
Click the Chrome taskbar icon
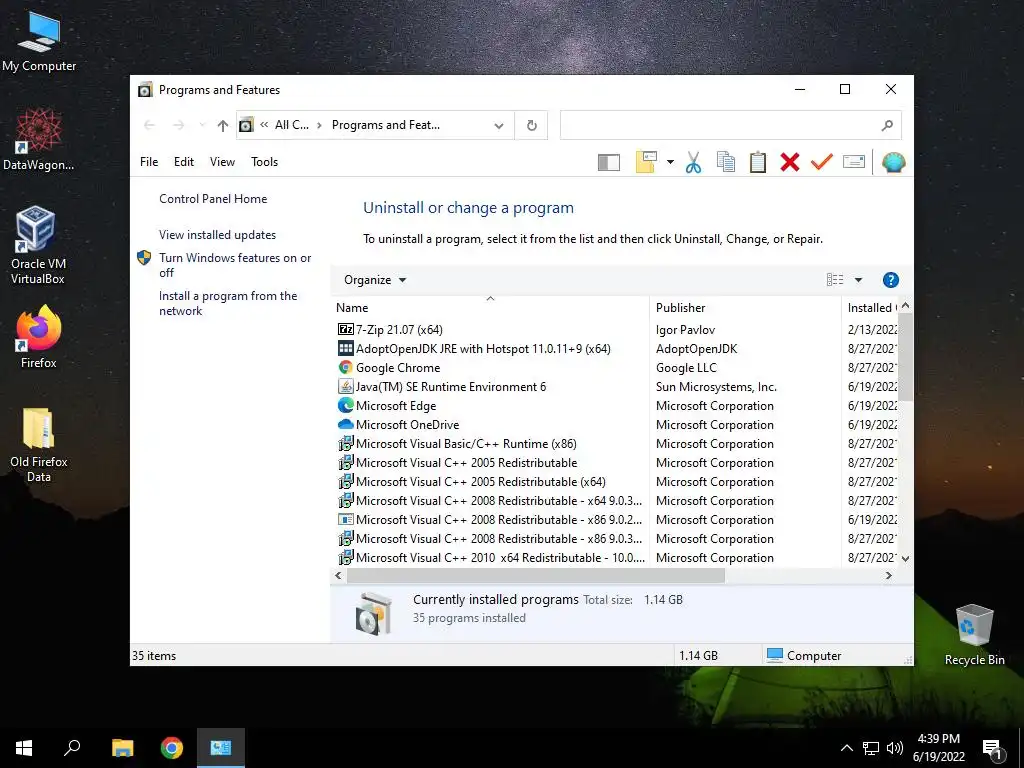[x=172, y=748]
